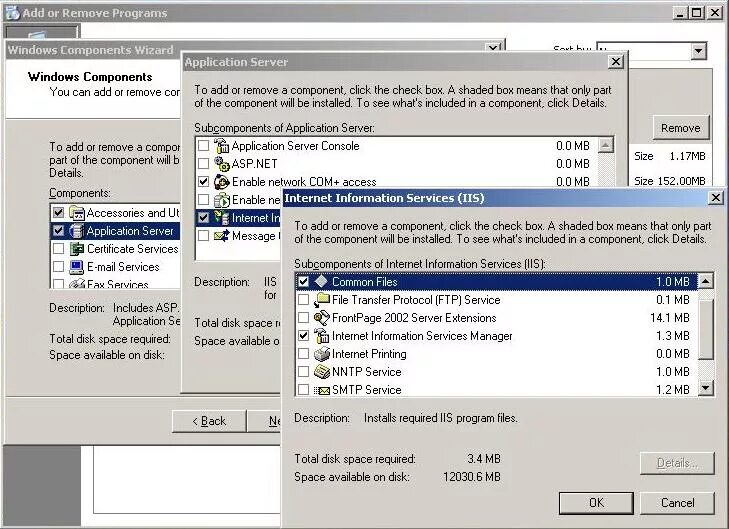The height and width of the screenshot is (529, 729).
Task: Check the SMTP Service checkbox
Action: [x=303, y=390]
